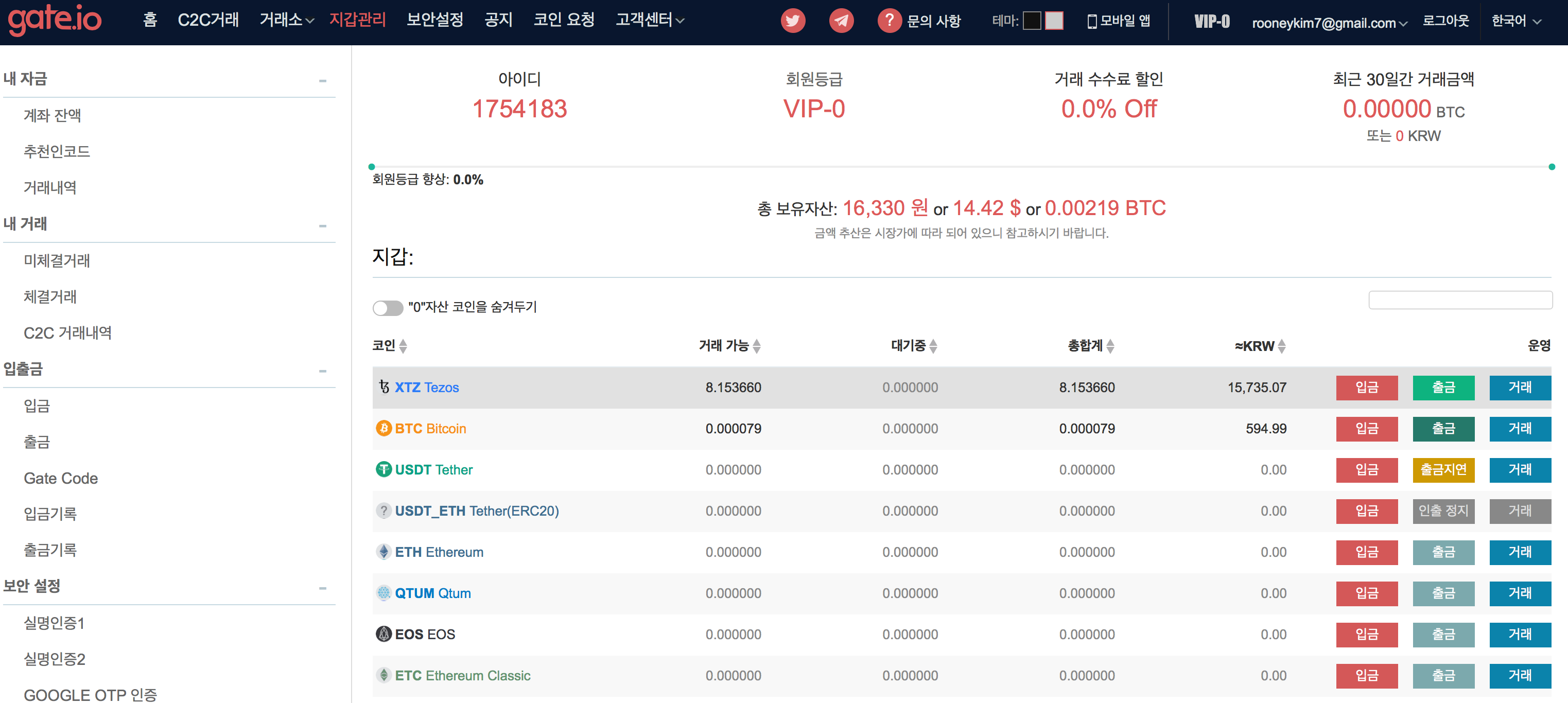This screenshot has height=703, width=1568.
Task: Collapse the 내 자금 sidebar section
Action: coord(323,80)
